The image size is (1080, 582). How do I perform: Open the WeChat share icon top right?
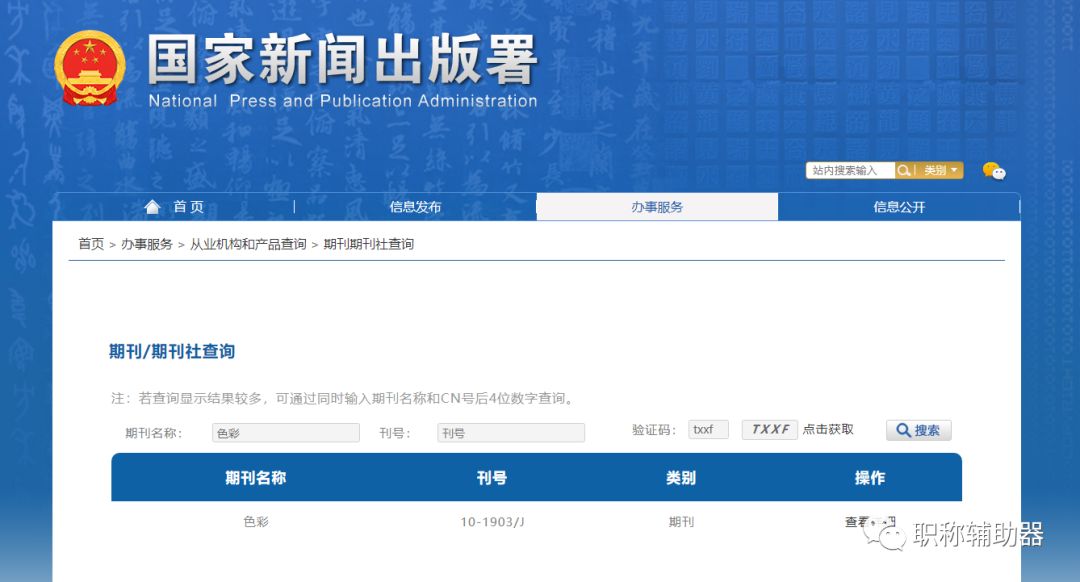click(x=993, y=170)
